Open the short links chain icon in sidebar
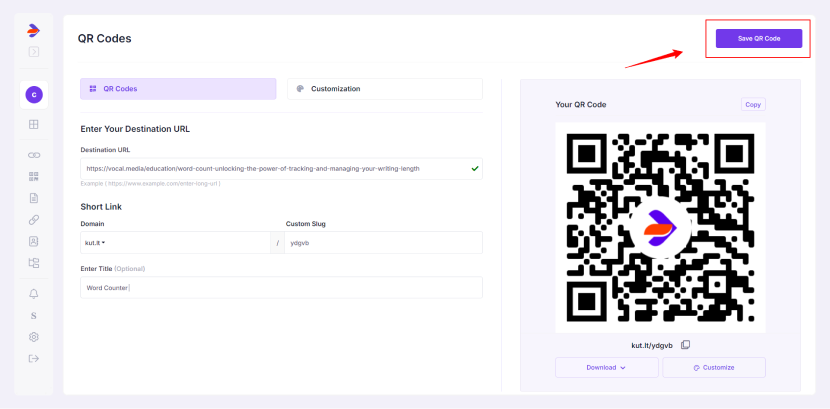Screen dimensions: 830x409 point(34,155)
